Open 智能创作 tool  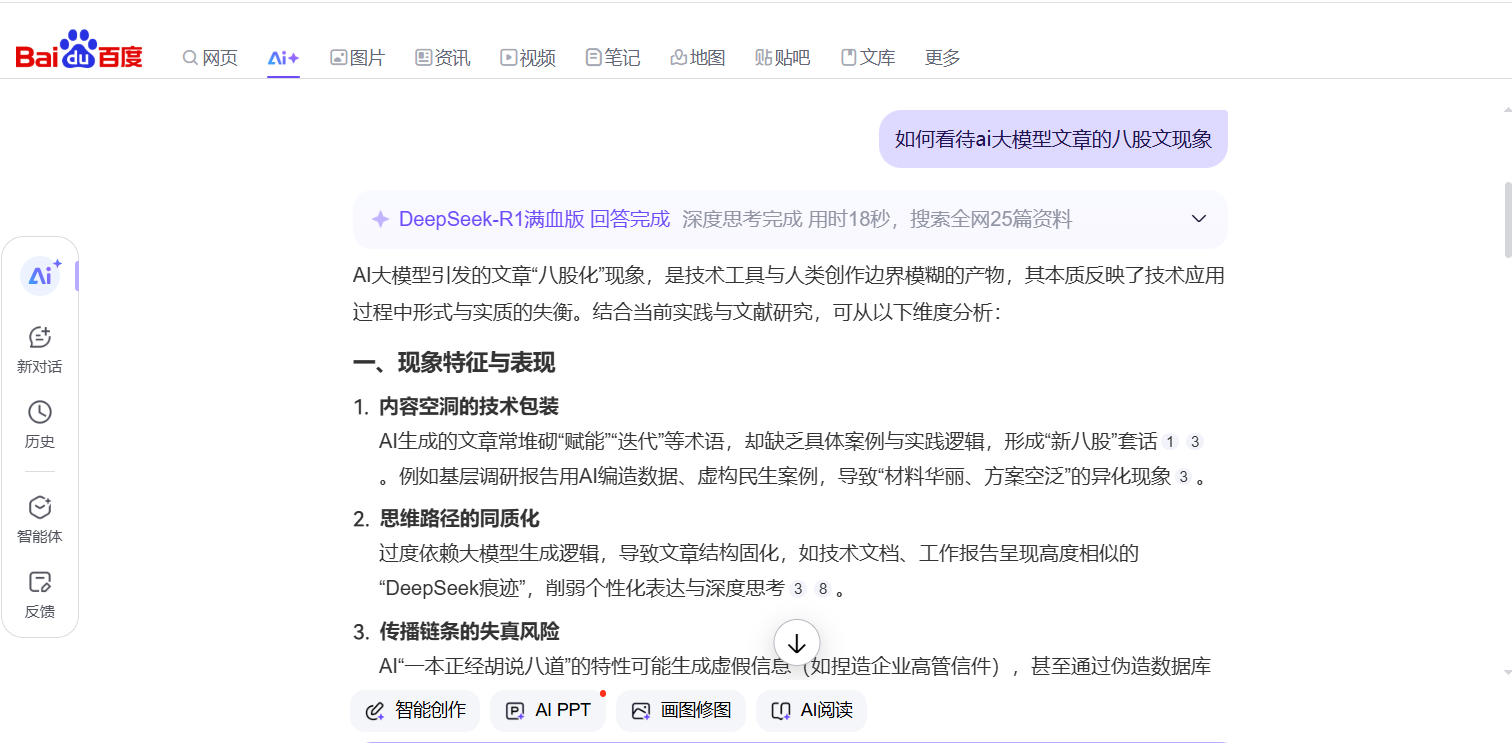415,711
